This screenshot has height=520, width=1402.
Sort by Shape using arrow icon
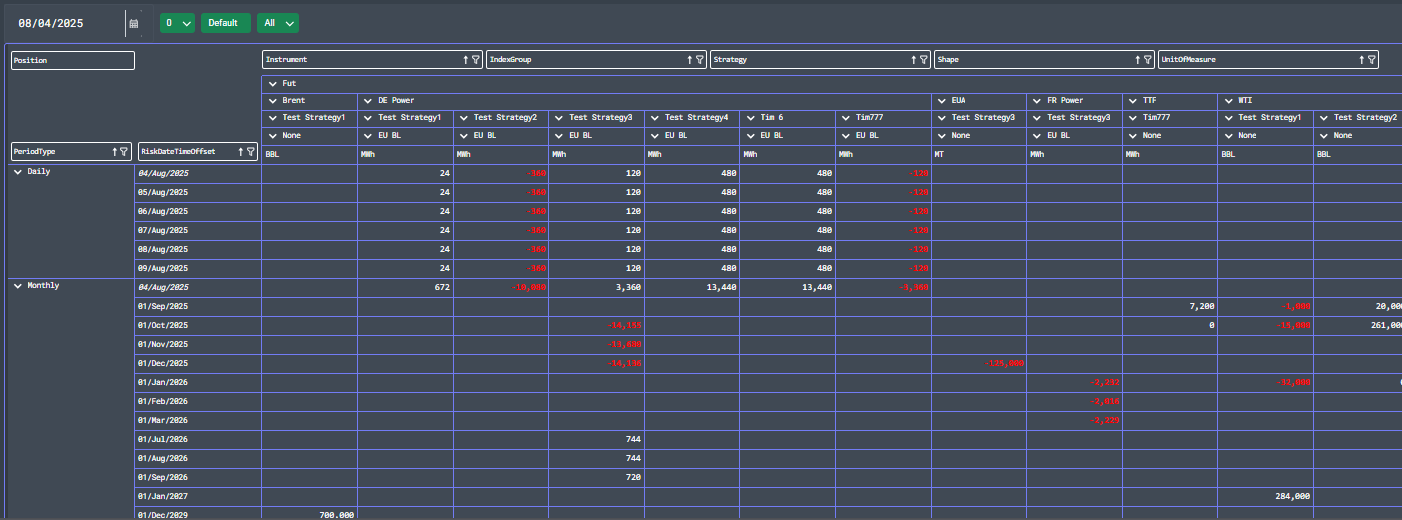[1137, 60]
